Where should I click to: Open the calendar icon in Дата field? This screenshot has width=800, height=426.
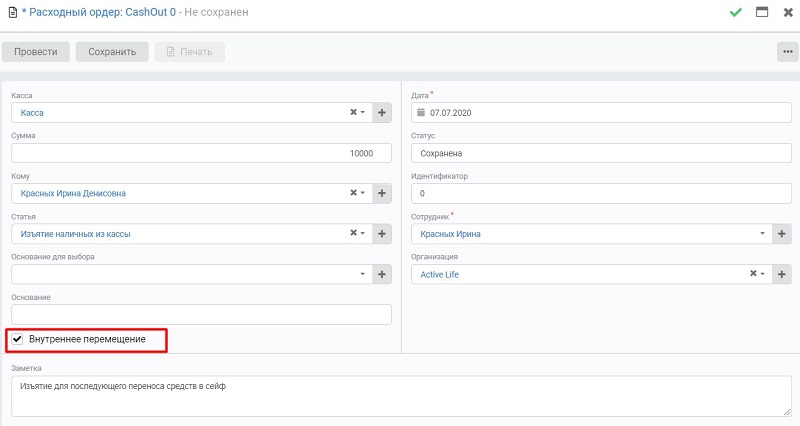421,112
